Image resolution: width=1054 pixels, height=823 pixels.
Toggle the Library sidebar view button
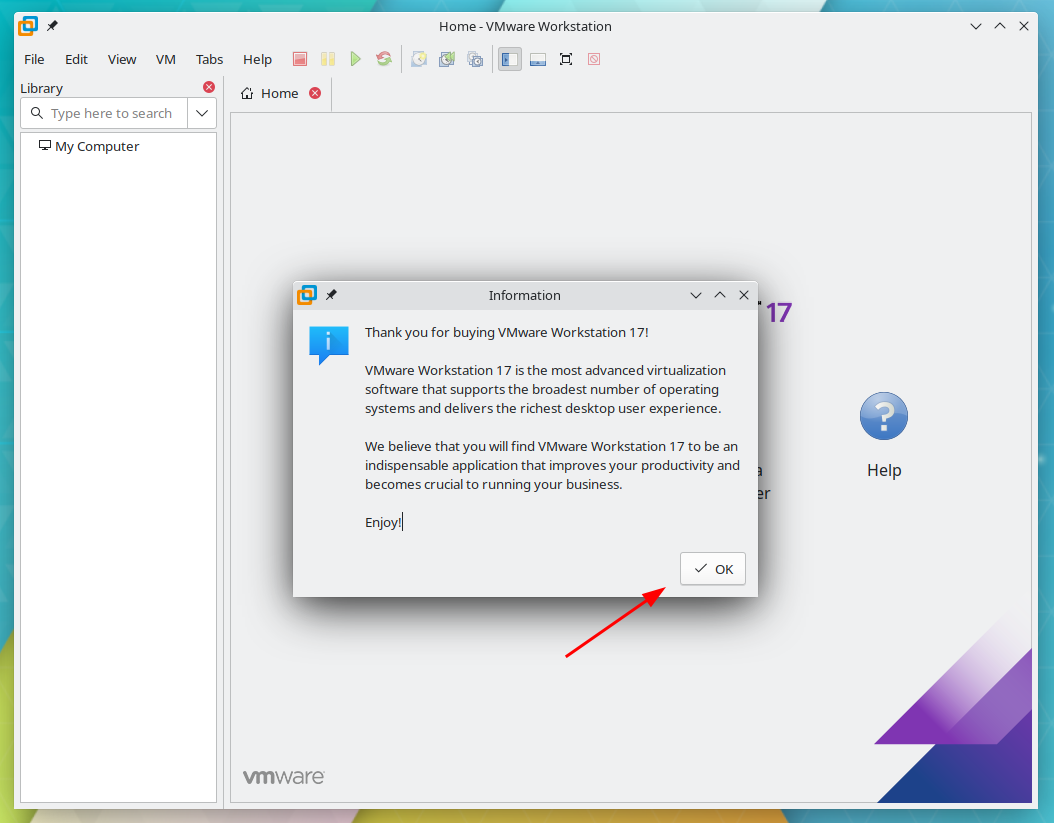point(510,60)
